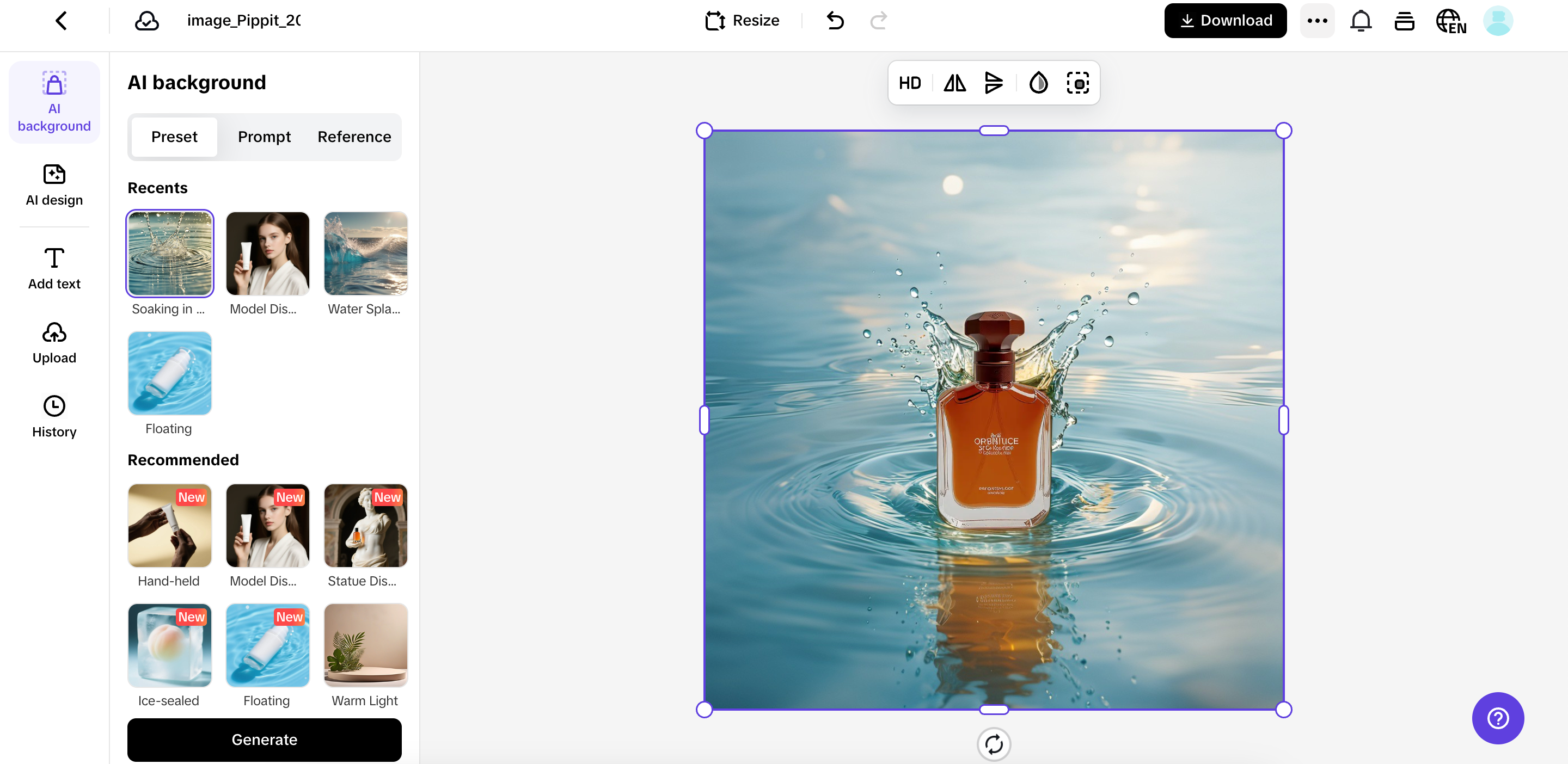Open the more options ellipsis menu
This screenshot has height=764, width=1568.
pyautogui.click(x=1316, y=21)
